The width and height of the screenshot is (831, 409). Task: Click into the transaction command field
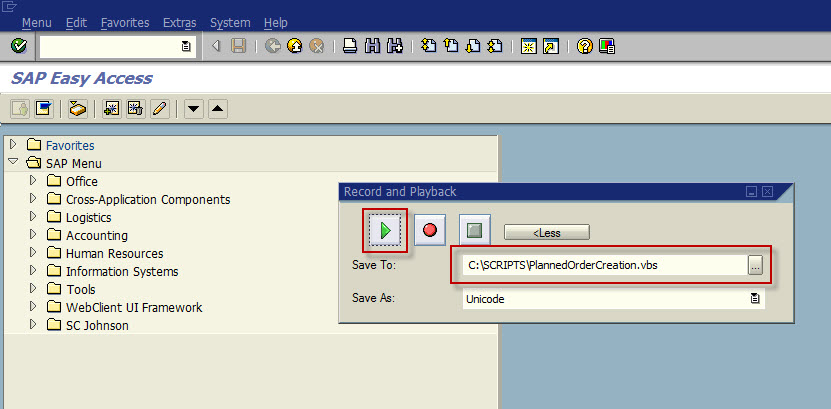(x=110, y=47)
